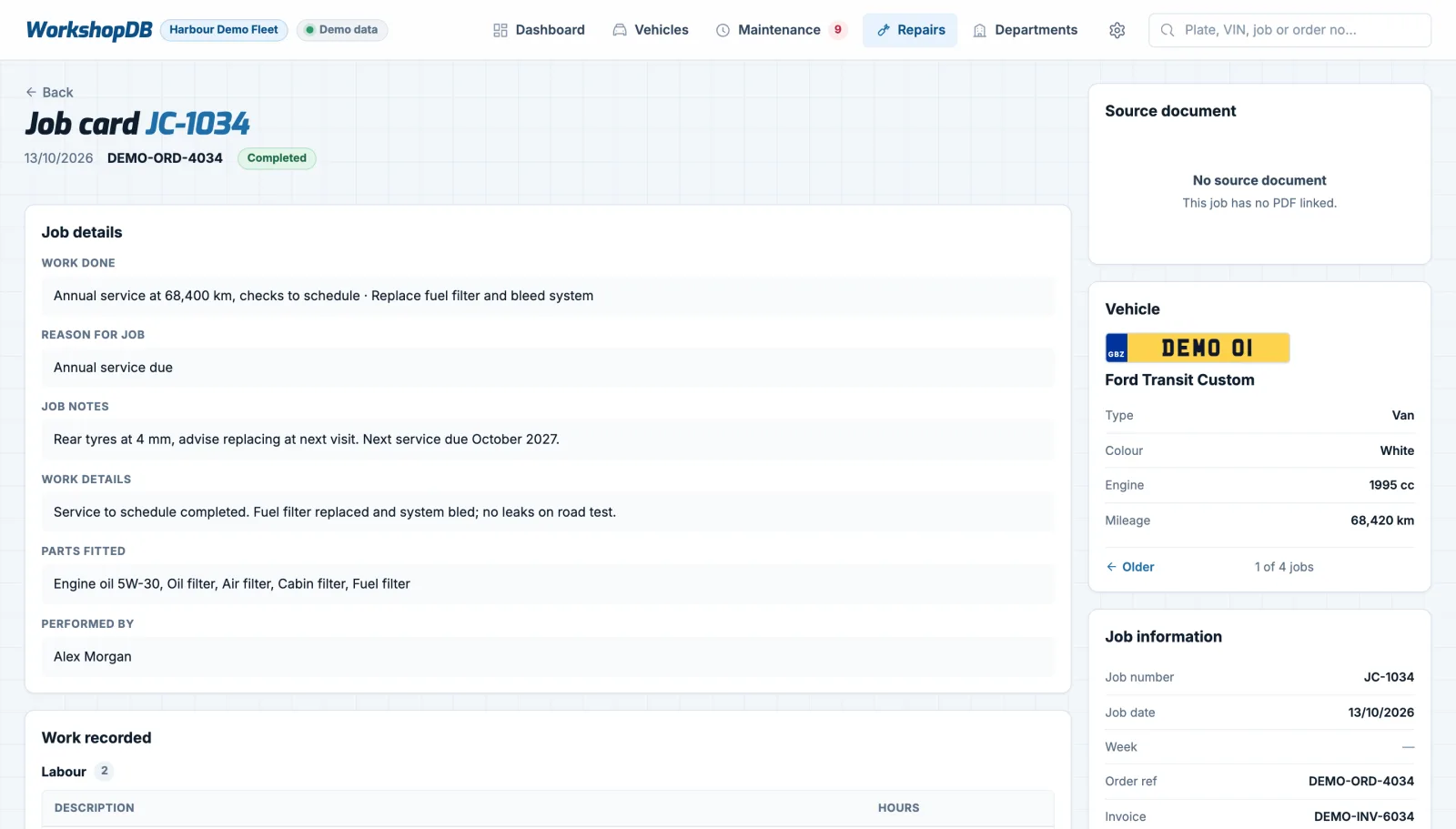The height and width of the screenshot is (829, 1456).
Task: Click the Work done description text
Action: coord(323,296)
